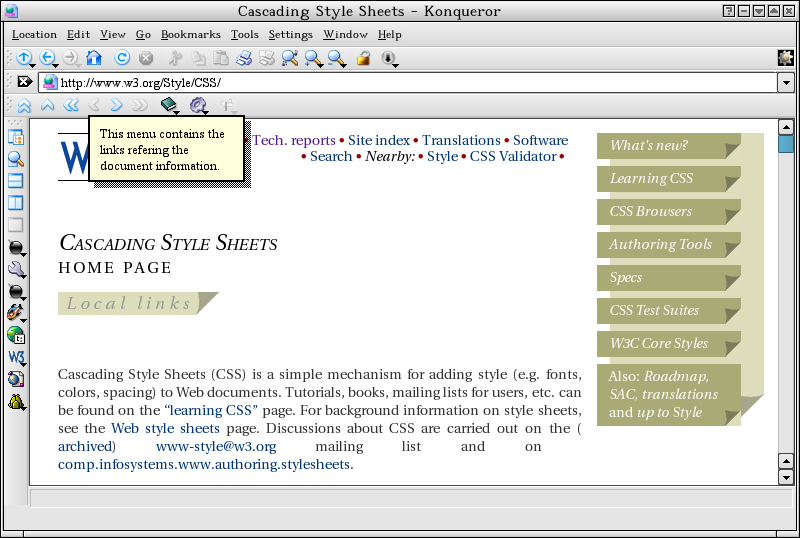800x538 pixels.
Task: Open the Bookmarks menu
Action: 190,34
